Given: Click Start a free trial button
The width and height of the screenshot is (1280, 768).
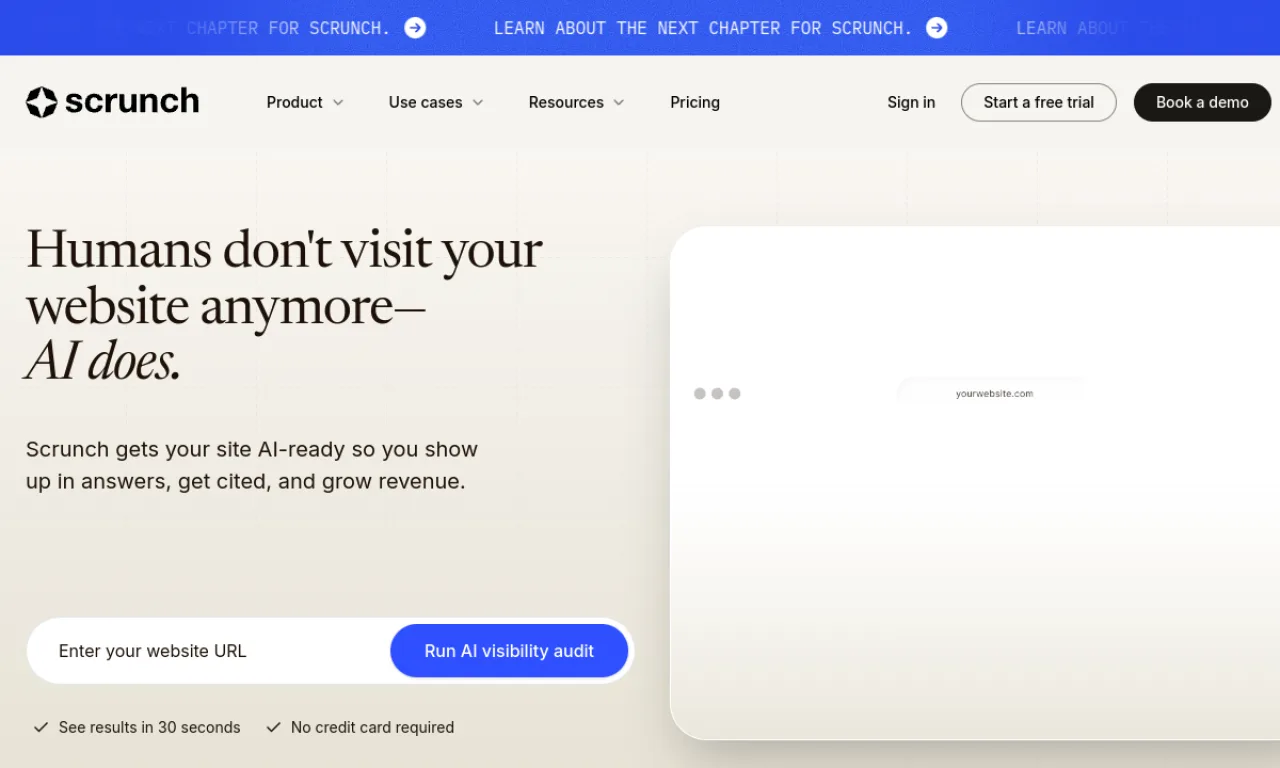Looking at the screenshot, I should [x=1038, y=102].
